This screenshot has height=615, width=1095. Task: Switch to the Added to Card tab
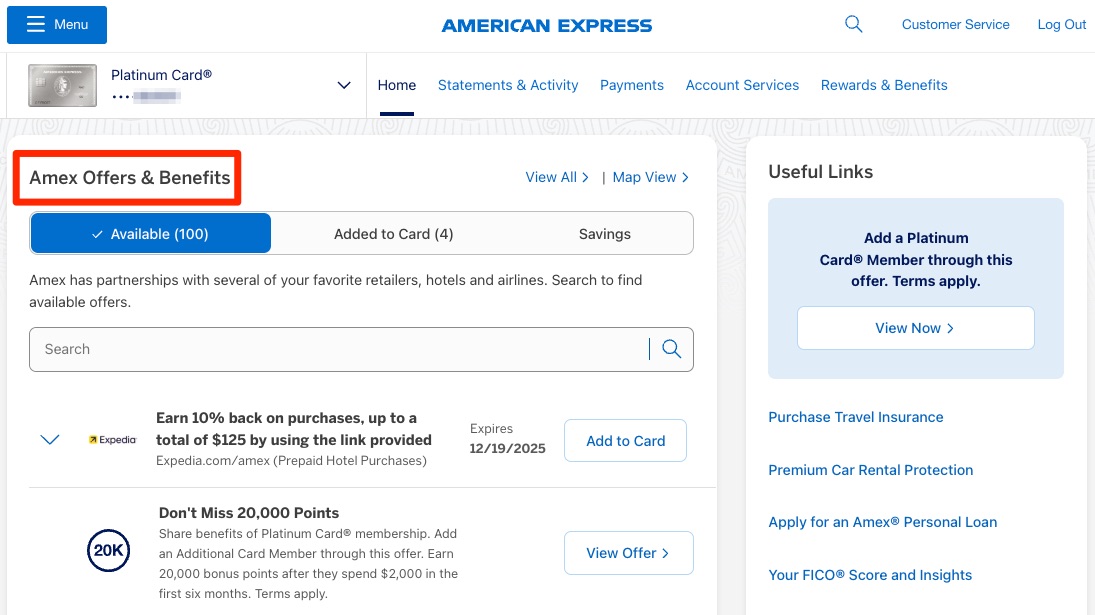coord(393,233)
